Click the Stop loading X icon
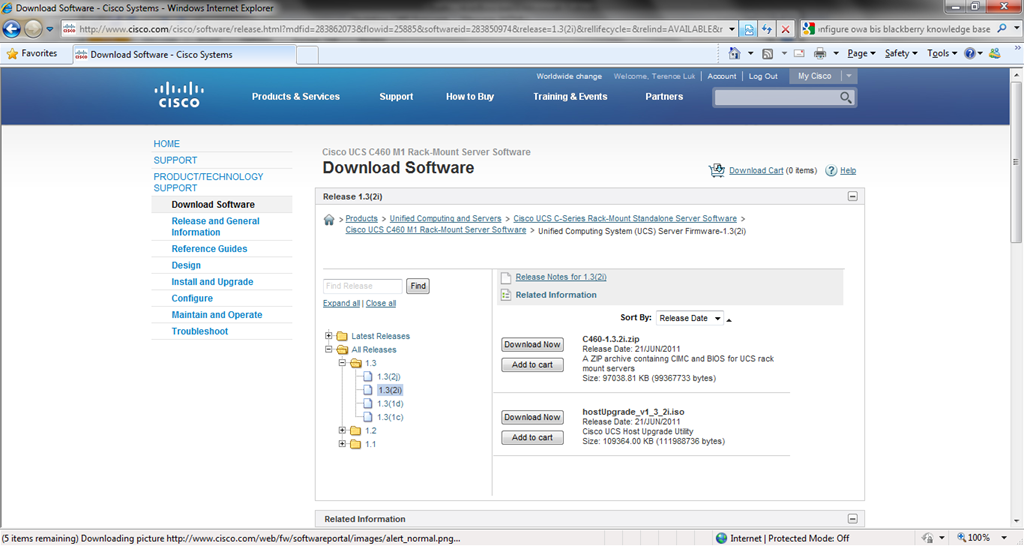Image resolution: width=1024 pixels, height=546 pixels. click(x=786, y=30)
